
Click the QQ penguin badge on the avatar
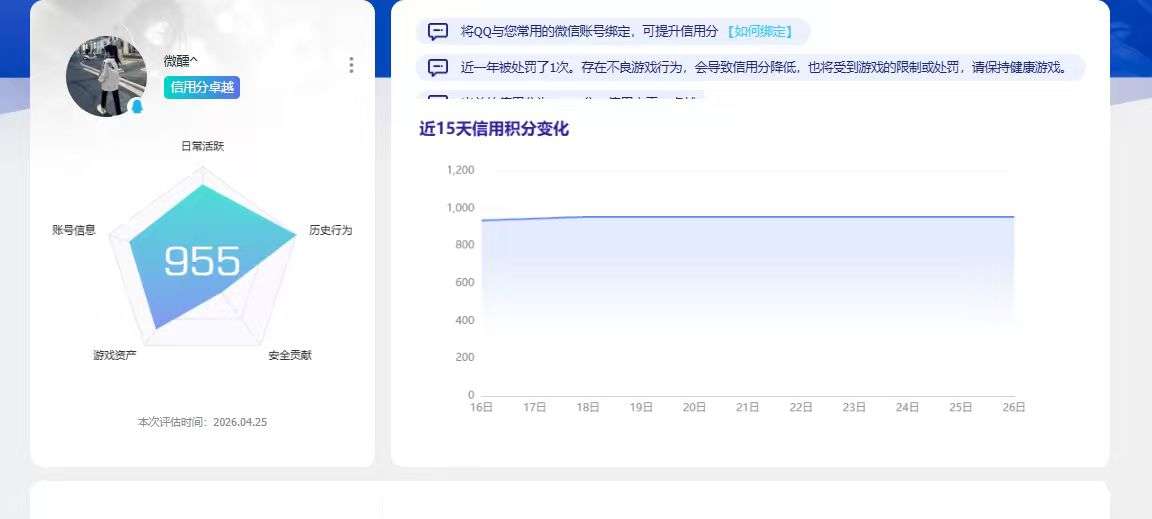coord(137,106)
